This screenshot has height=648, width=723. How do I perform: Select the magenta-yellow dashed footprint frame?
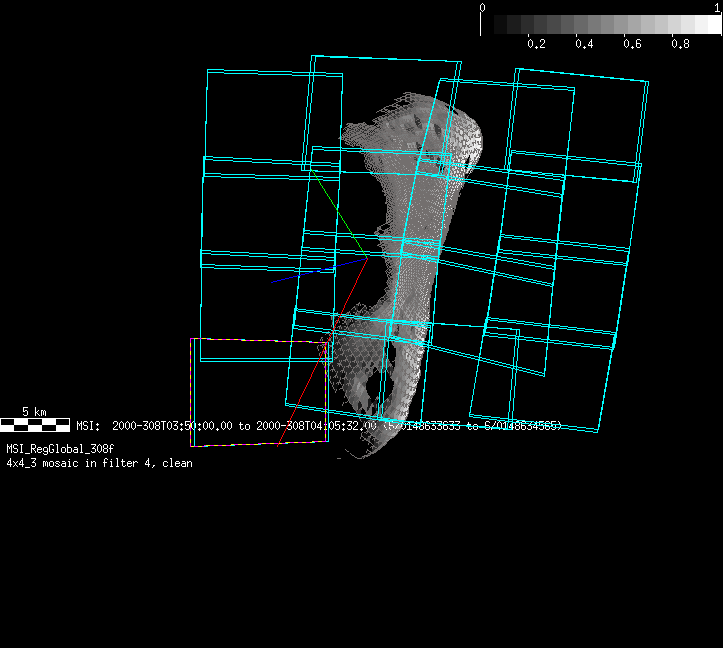click(192, 392)
